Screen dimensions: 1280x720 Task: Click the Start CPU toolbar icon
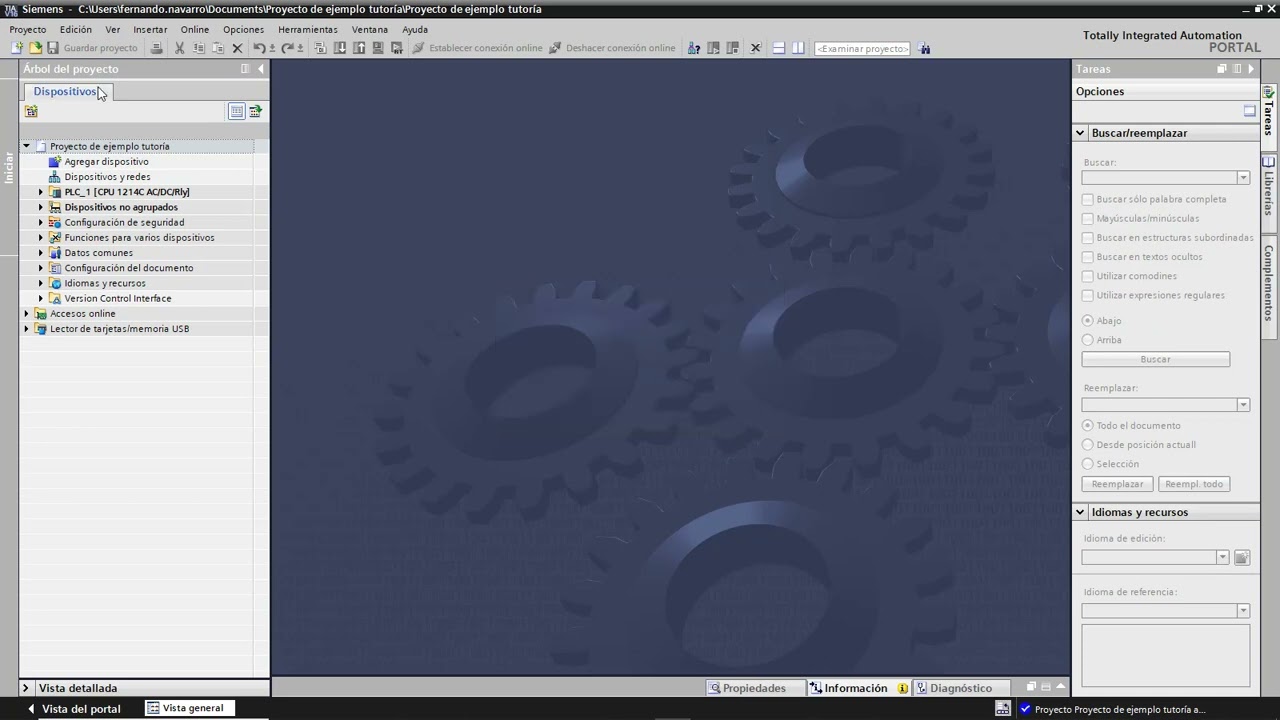pos(713,48)
